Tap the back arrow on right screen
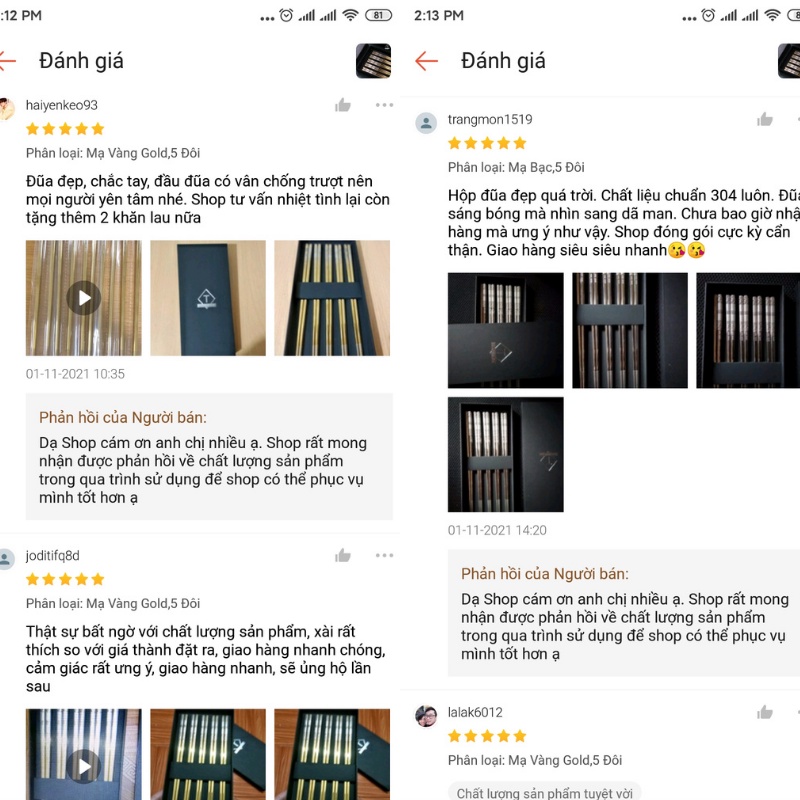The width and height of the screenshot is (800, 800). point(427,61)
